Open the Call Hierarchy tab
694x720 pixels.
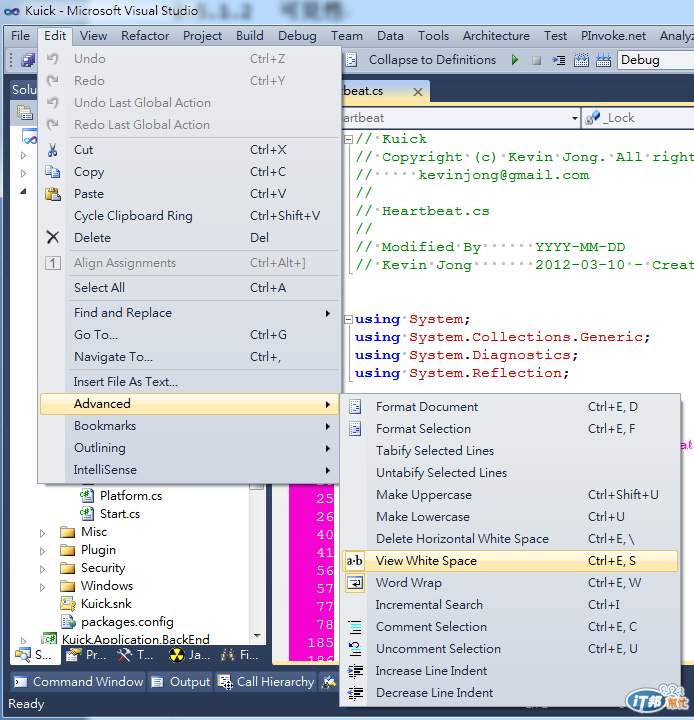pyautogui.click(x=266, y=682)
